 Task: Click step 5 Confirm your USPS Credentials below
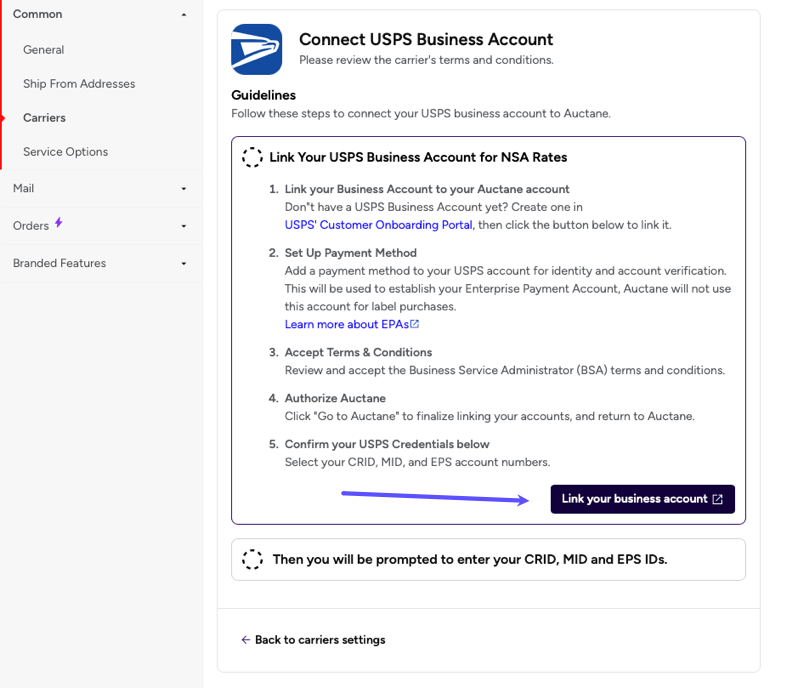[387, 444]
